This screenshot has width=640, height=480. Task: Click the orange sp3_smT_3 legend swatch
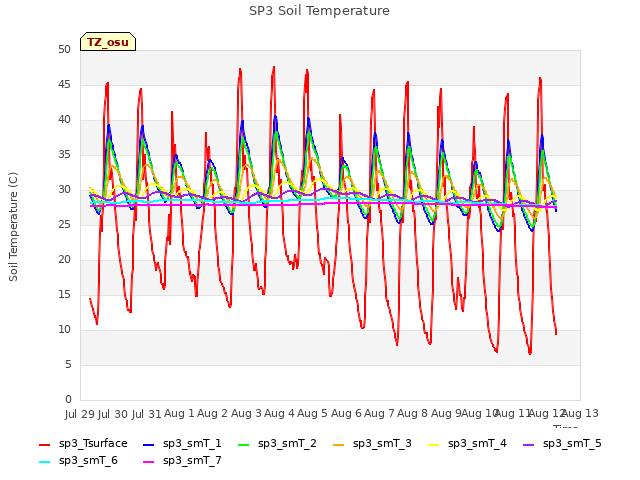point(339,444)
